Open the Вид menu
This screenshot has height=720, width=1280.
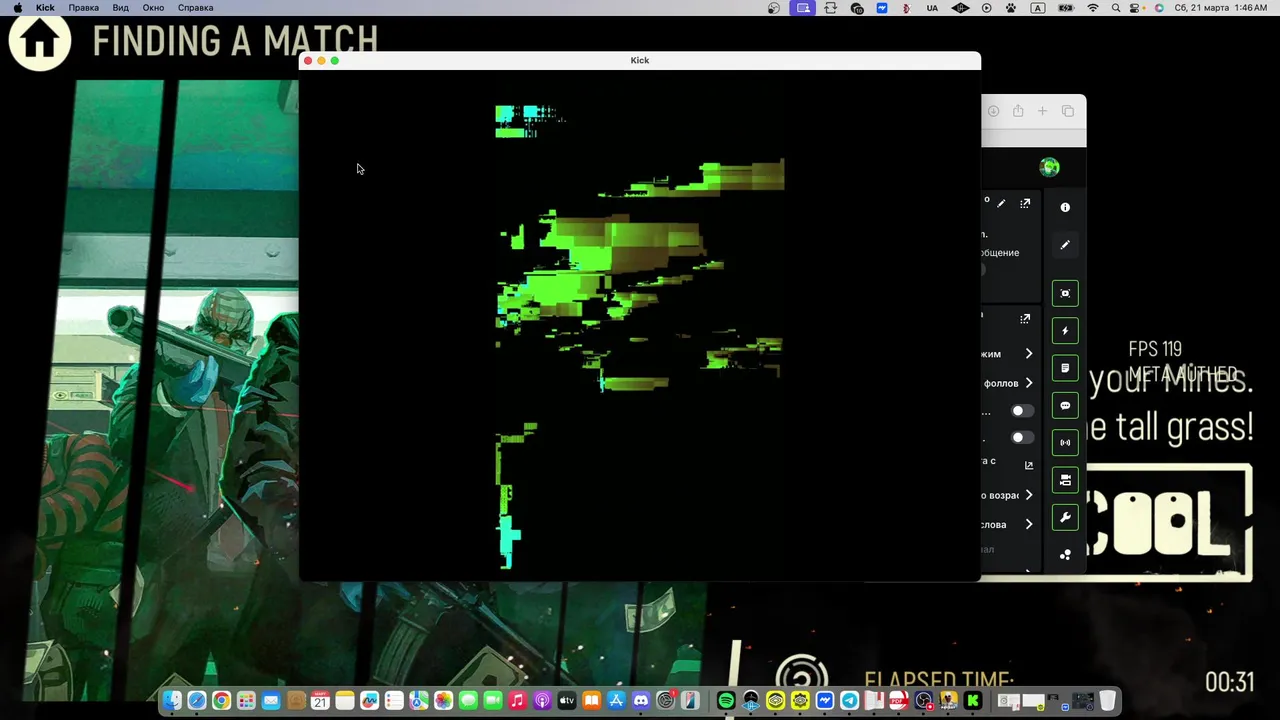(120, 8)
